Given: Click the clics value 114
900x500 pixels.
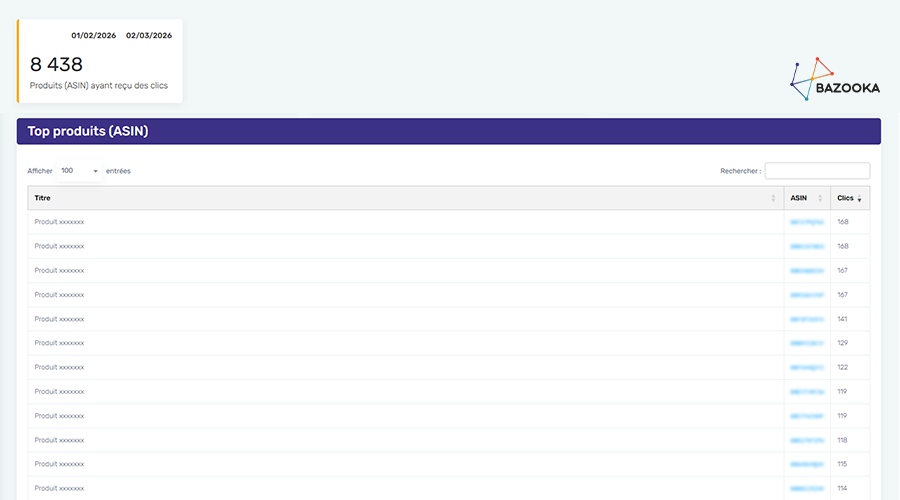Looking at the screenshot, I should [842, 489].
